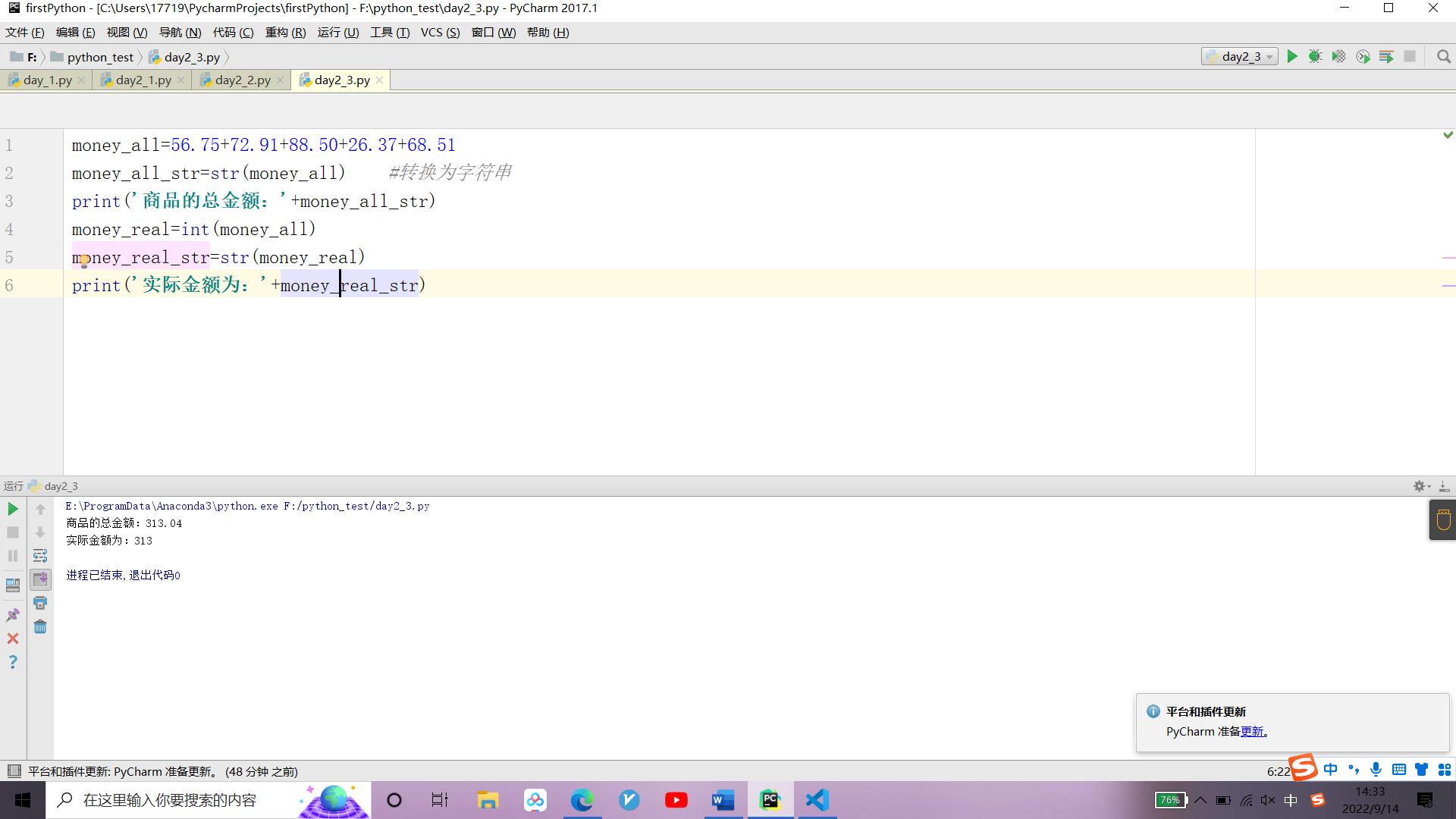This screenshot has width=1456, height=819.
Task: Toggle soft-wrap in the console
Action: tap(40, 555)
